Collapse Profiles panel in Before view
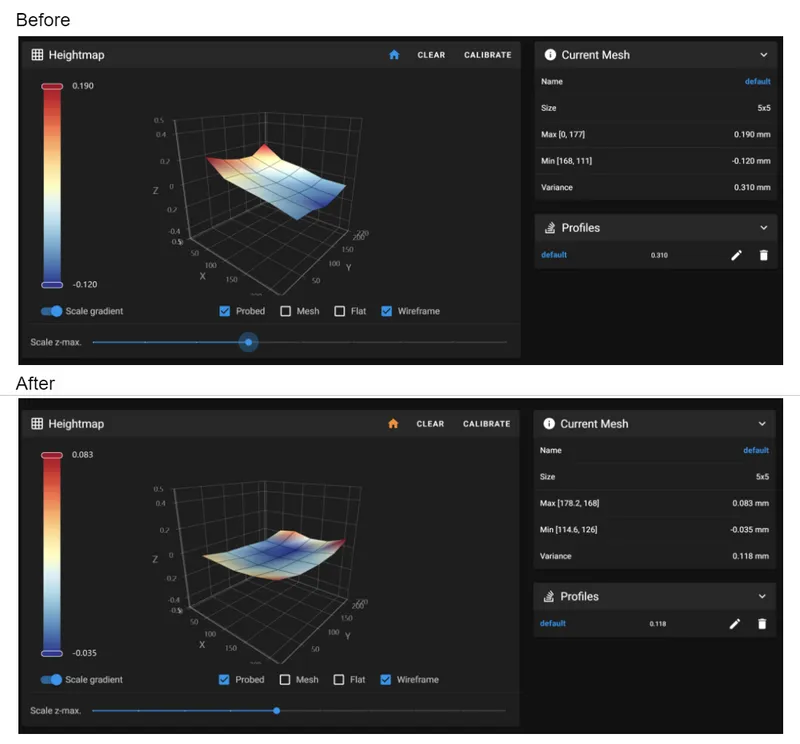Image resolution: width=800 pixels, height=744 pixels. click(x=763, y=228)
